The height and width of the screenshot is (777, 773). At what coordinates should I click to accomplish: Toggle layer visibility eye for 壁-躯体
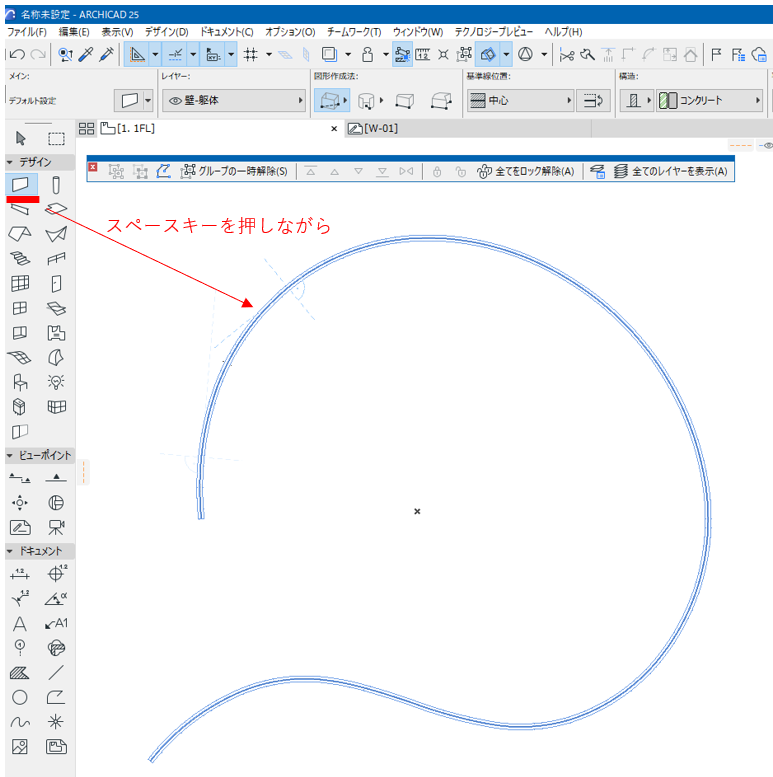[x=175, y=101]
